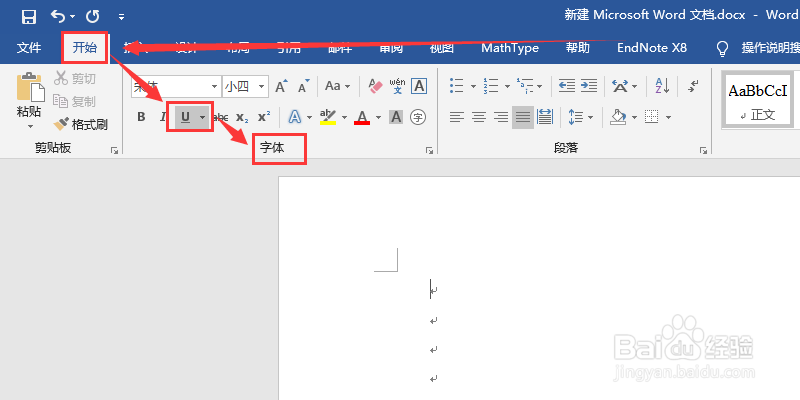Open the 文件 tab
The height and width of the screenshot is (400, 800).
point(29,48)
